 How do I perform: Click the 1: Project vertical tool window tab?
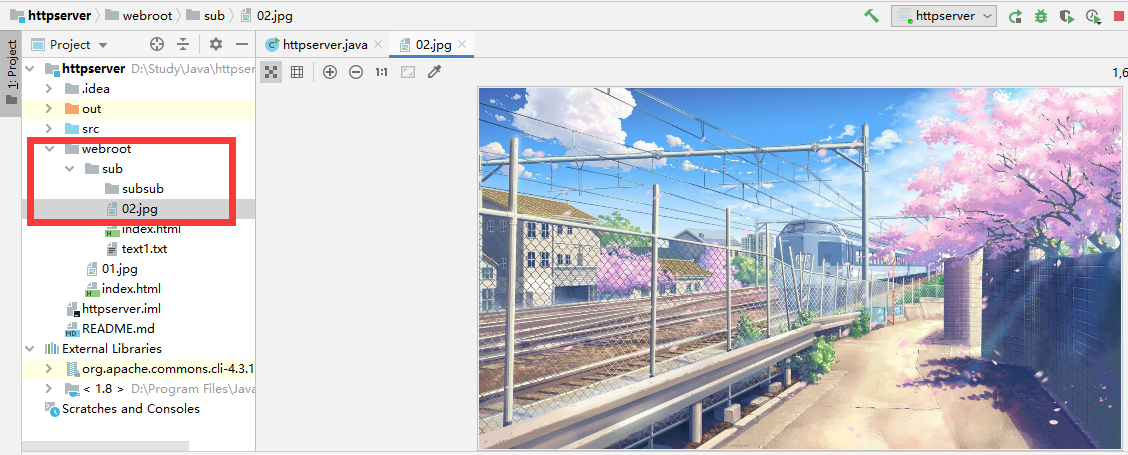click(x=11, y=71)
